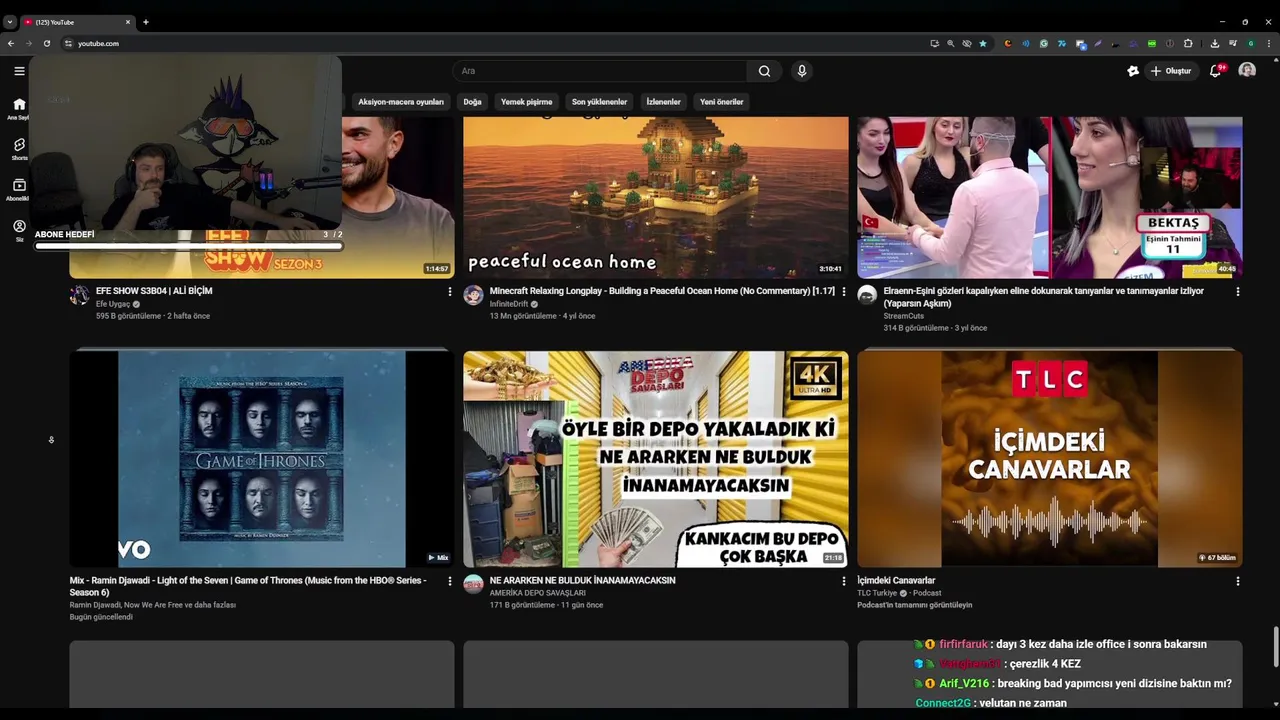This screenshot has height=720, width=1280.
Task: Click the StreamCuts channel avatar
Action: [x=867, y=295]
